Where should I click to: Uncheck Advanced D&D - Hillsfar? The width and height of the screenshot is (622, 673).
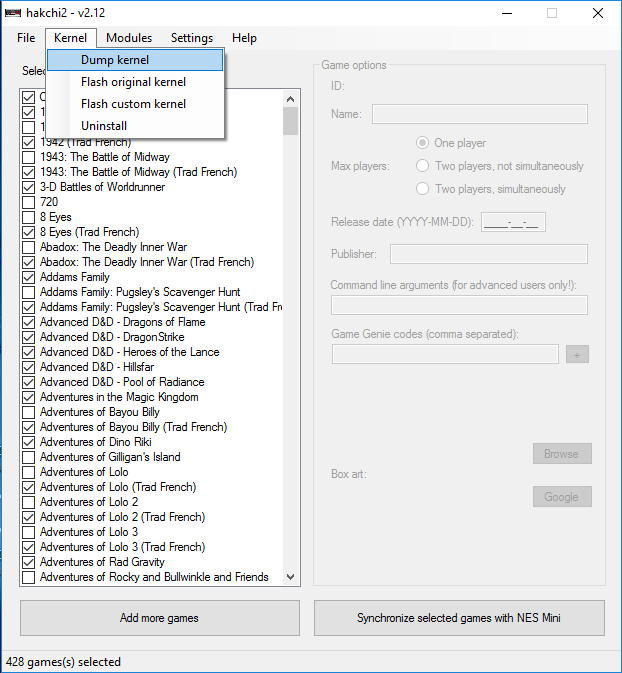tap(28, 367)
